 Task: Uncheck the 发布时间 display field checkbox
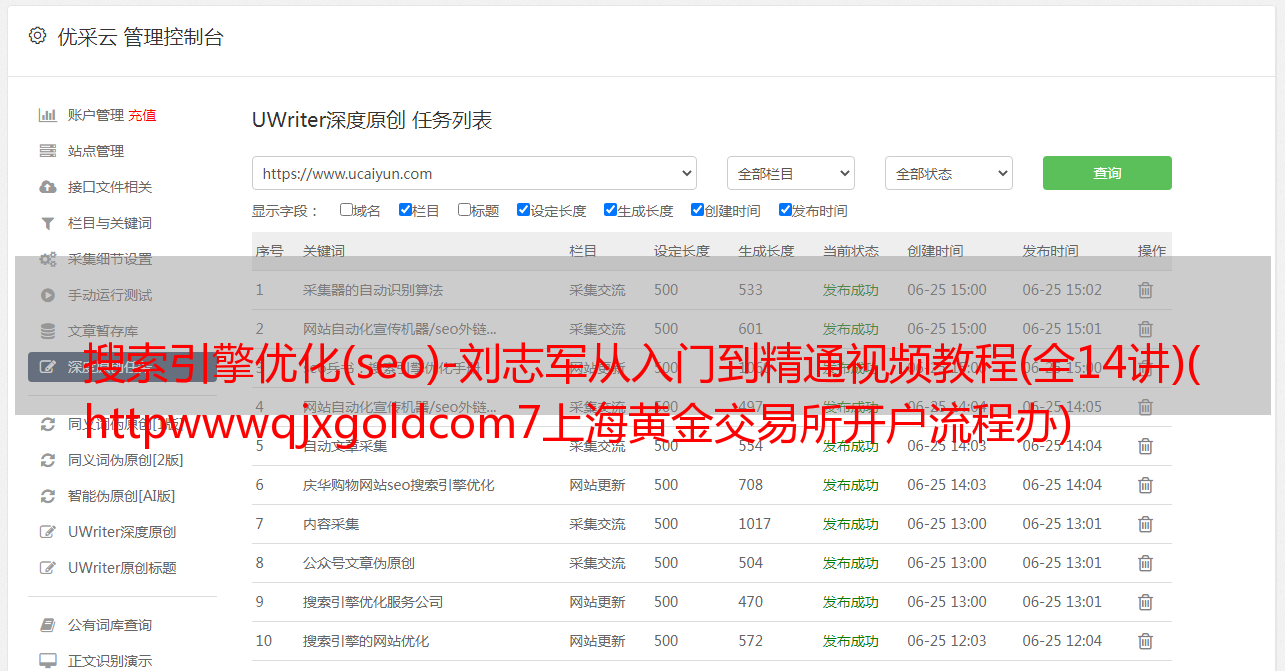click(x=785, y=210)
